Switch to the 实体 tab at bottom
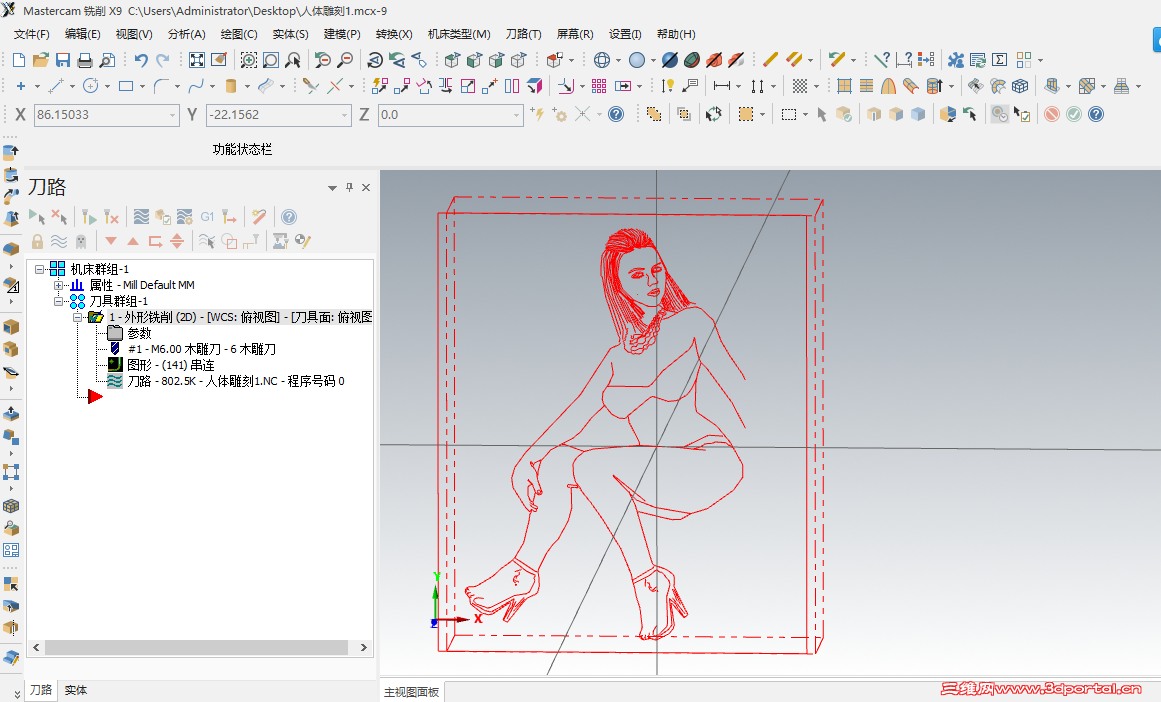Viewport: 1161px width, 702px height. click(x=76, y=690)
